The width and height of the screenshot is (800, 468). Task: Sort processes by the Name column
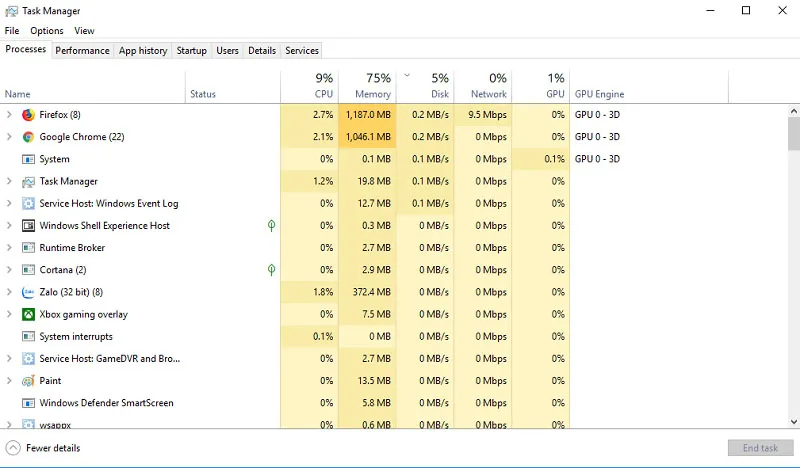[x=92, y=87]
